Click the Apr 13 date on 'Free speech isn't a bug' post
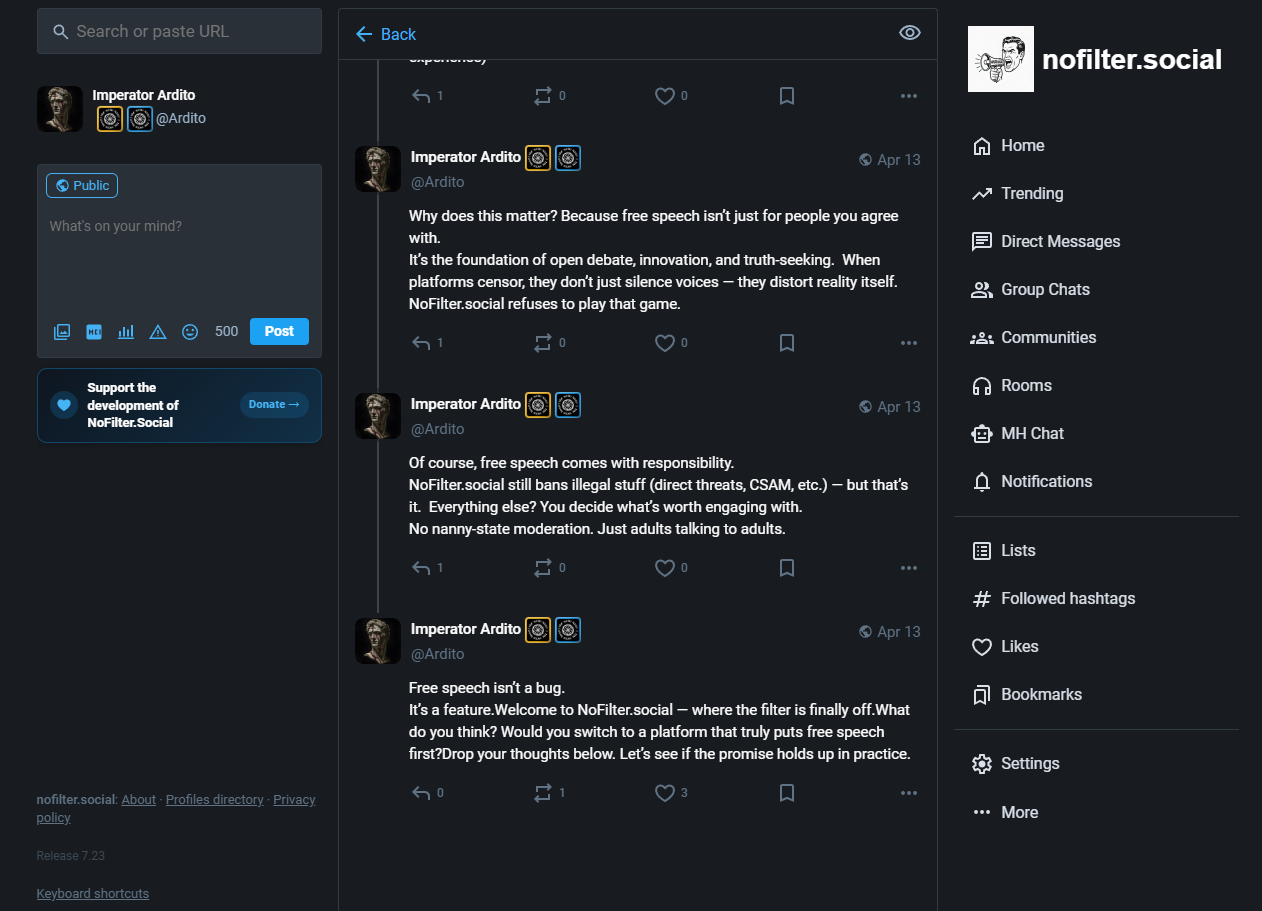This screenshot has width=1262, height=911. pyautogui.click(x=898, y=631)
